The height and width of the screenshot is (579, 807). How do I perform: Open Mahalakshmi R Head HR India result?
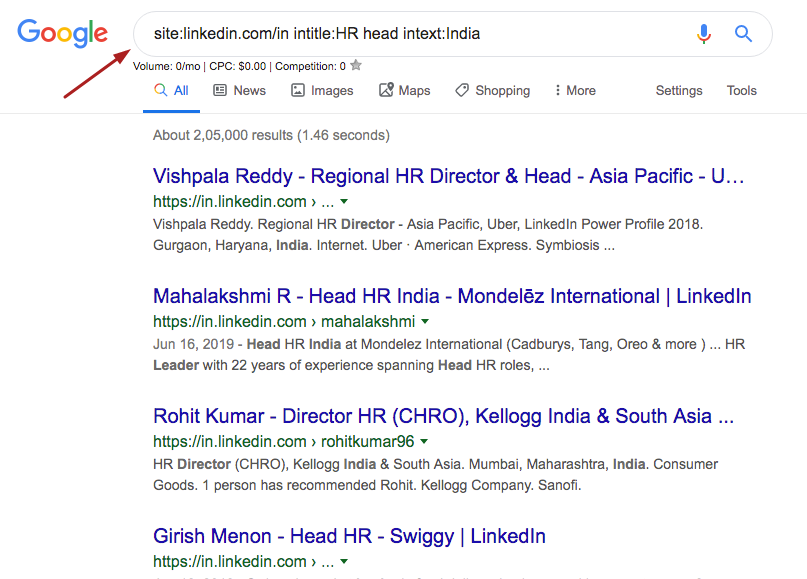[x=452, y=296]
